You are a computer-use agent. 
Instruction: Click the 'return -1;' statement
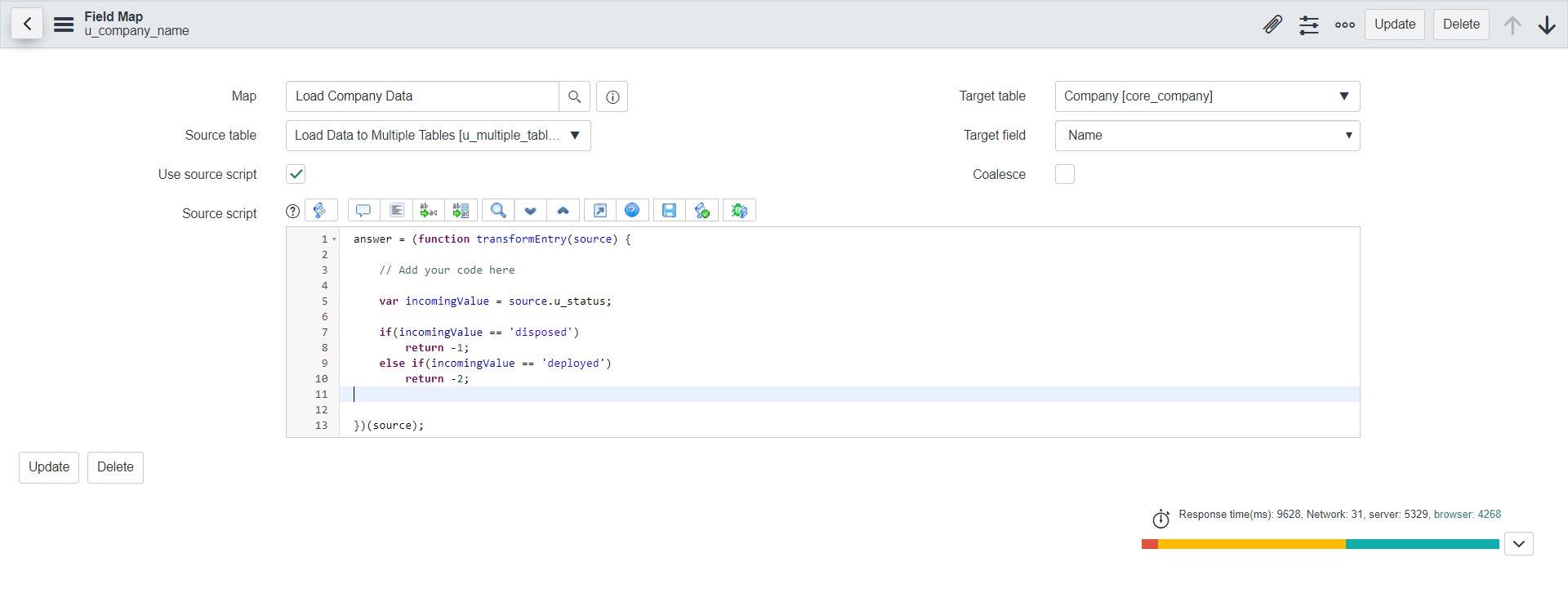[437, 348]
